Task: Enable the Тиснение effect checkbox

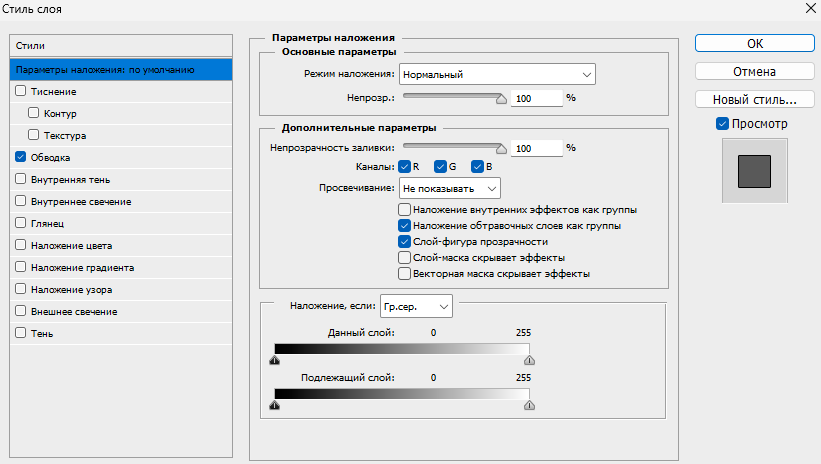Action: click(21, 92)
